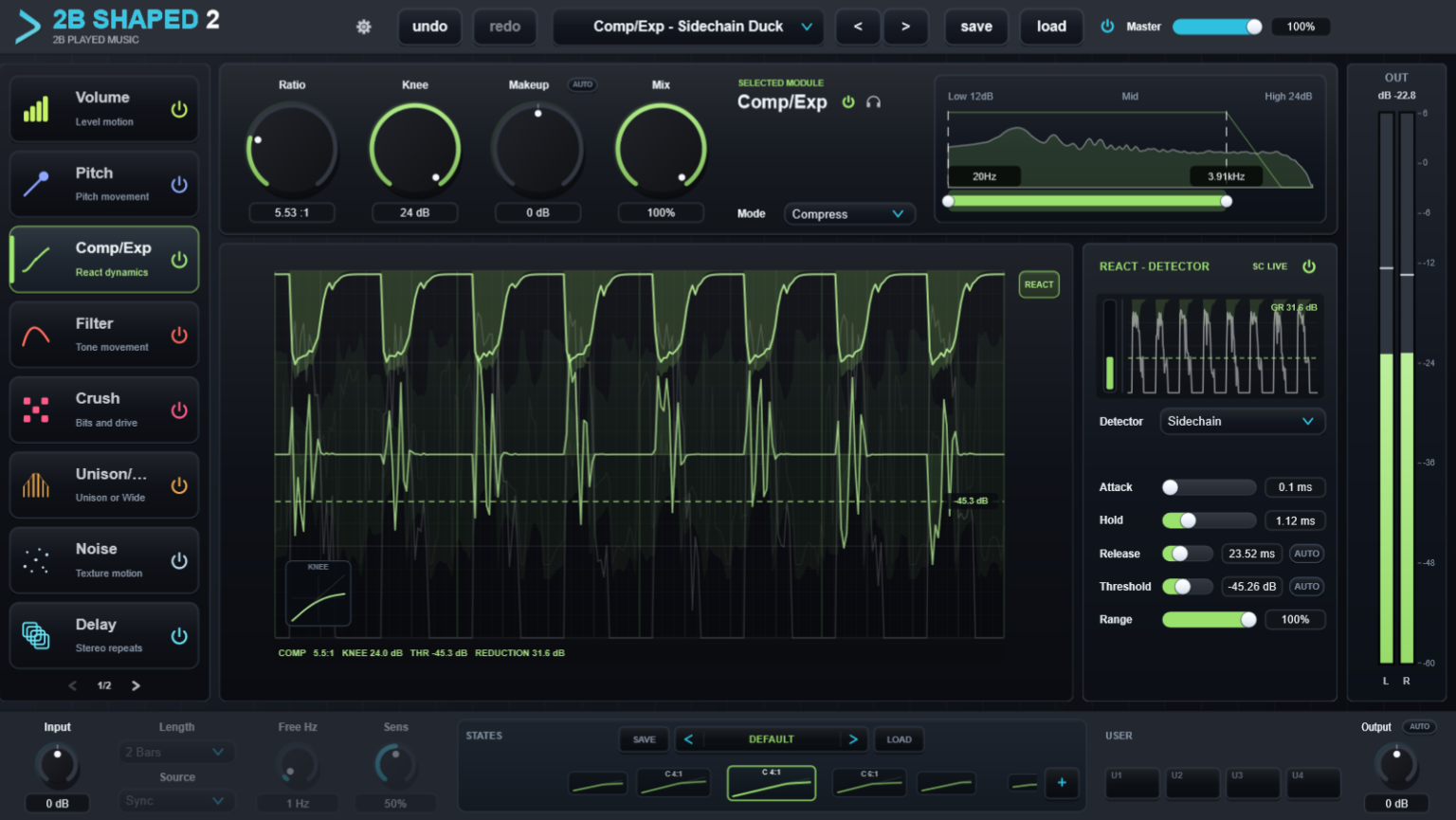Open the Length dropdown showing 2 Bars

pos(176,752)
